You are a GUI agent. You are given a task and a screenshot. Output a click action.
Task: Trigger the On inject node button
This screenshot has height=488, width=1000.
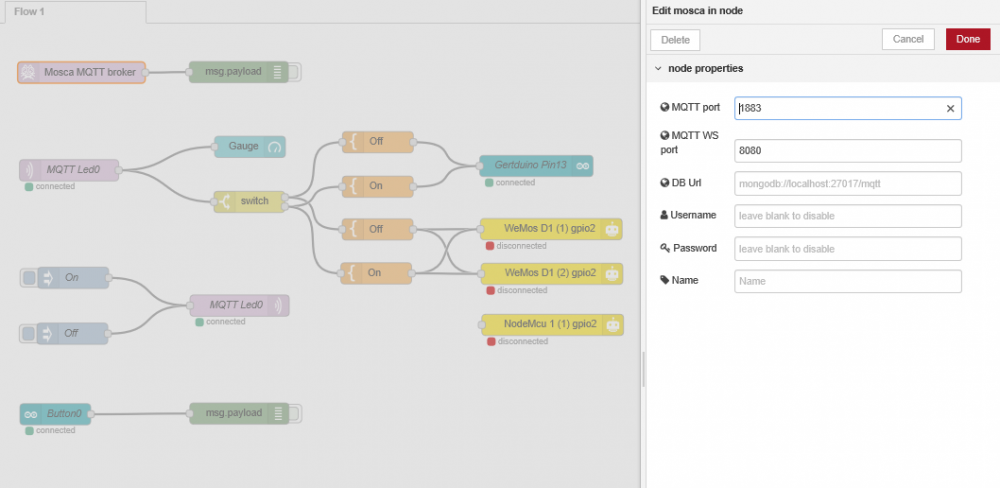point(28,277)
